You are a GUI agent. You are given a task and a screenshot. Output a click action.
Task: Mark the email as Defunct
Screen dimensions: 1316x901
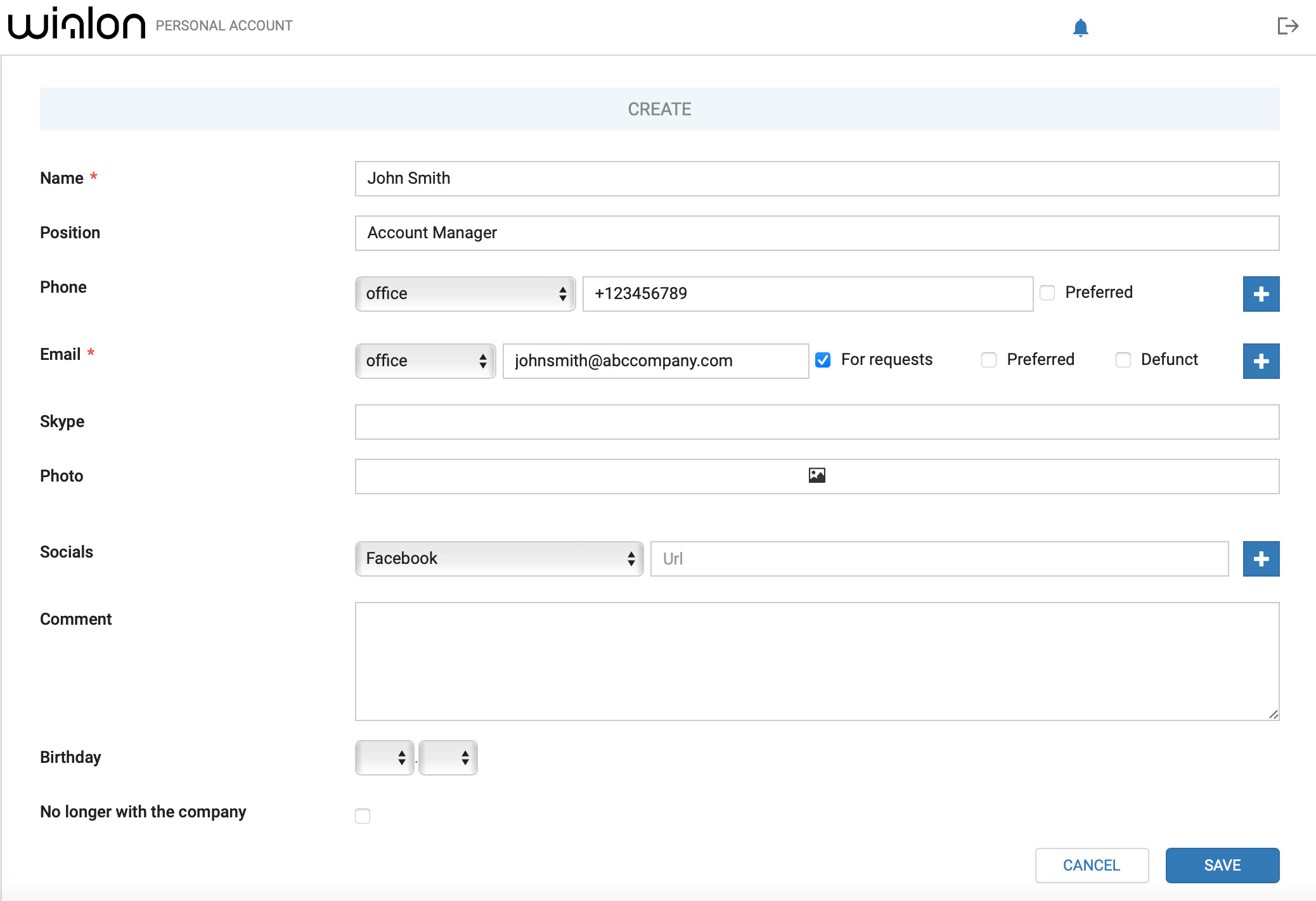point(1124,360)
